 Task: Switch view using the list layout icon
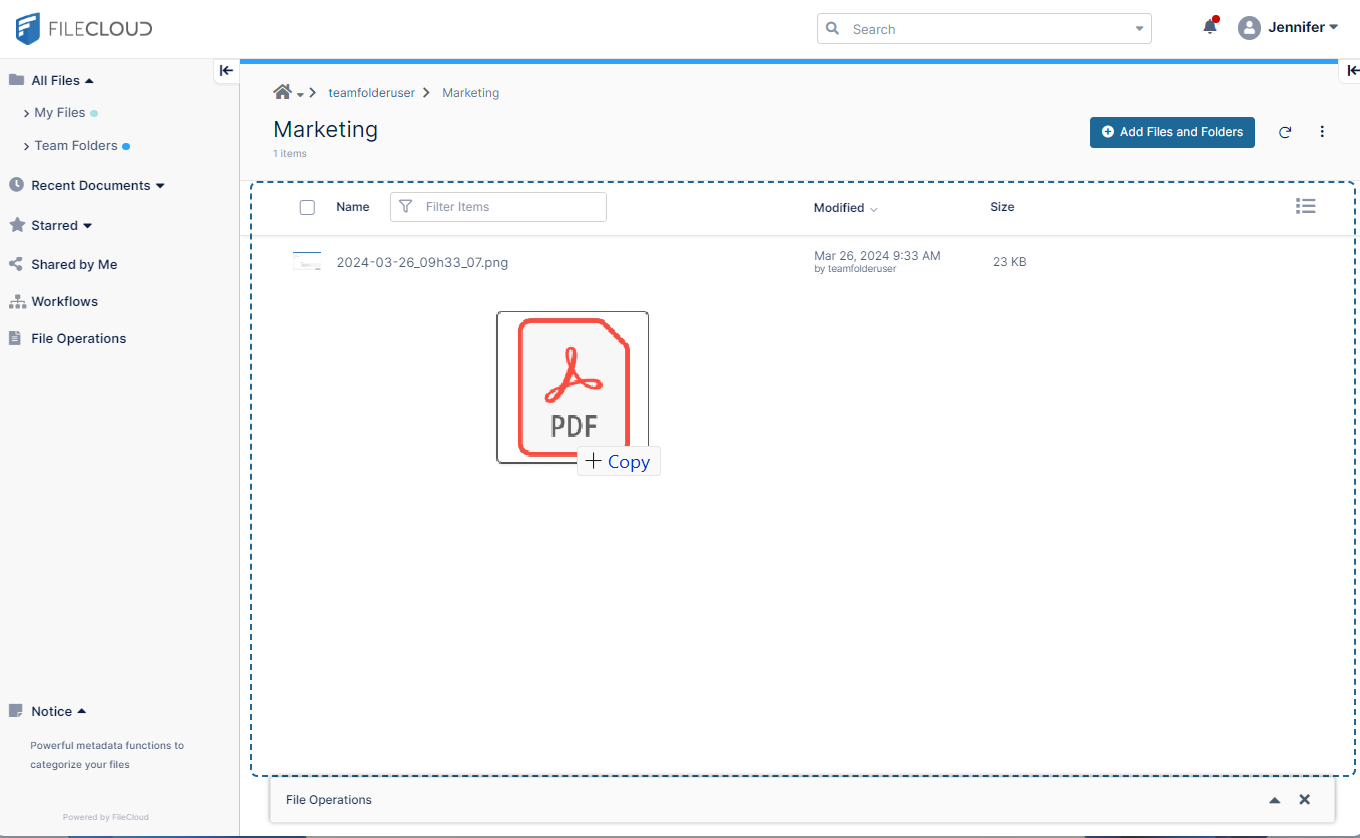pos(1305,206)
